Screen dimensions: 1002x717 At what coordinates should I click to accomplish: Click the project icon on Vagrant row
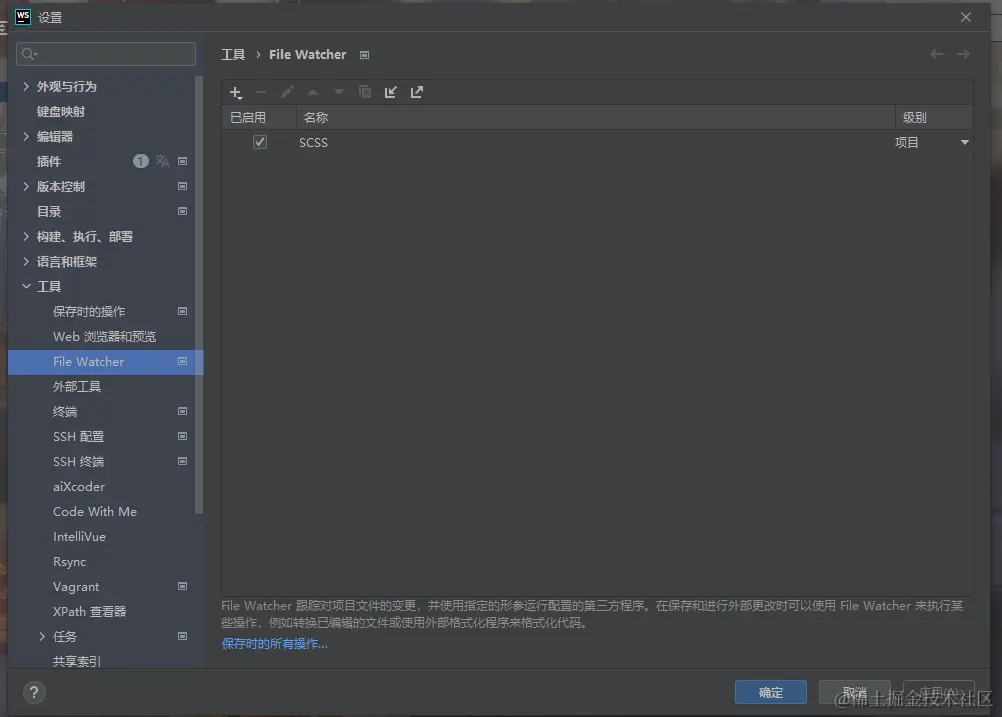(x=182, y=586)
